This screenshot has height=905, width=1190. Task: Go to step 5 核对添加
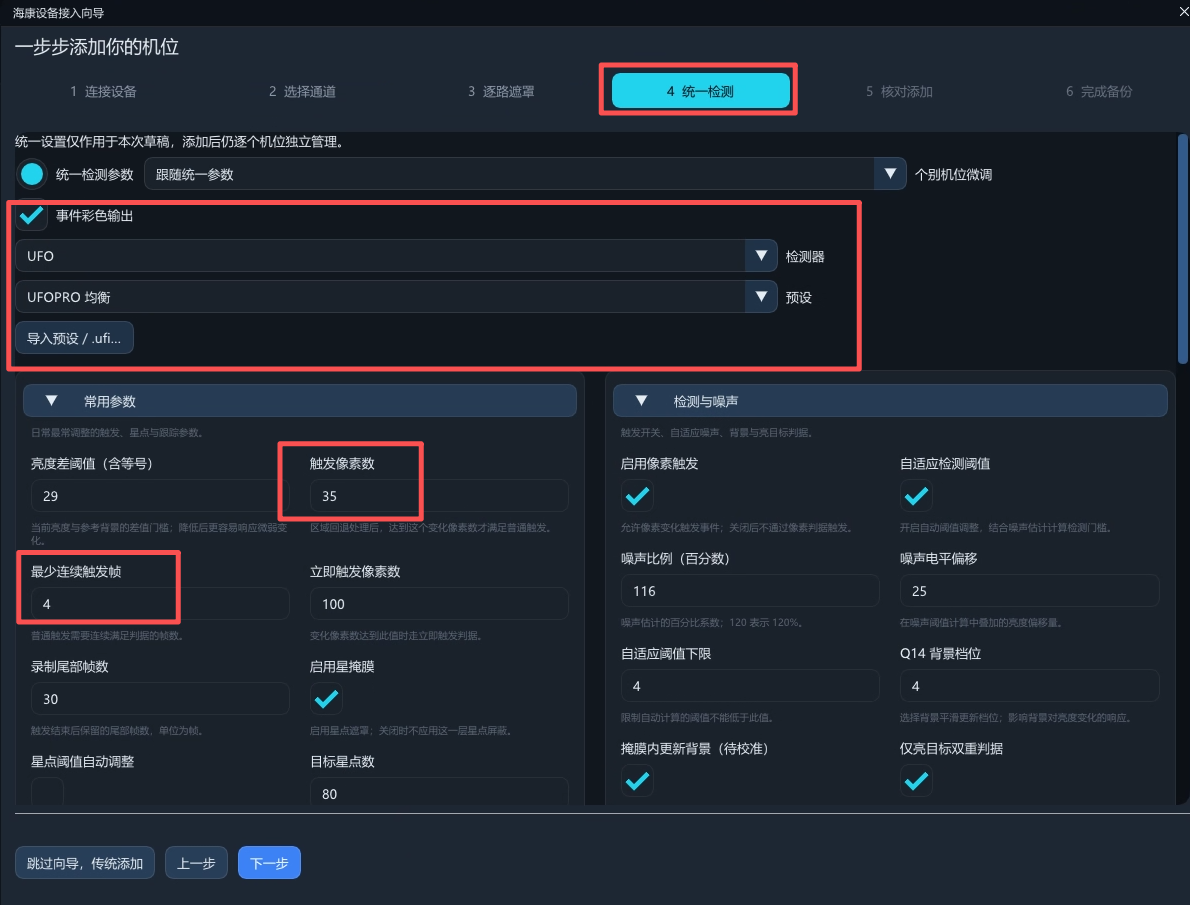[899, 91]
